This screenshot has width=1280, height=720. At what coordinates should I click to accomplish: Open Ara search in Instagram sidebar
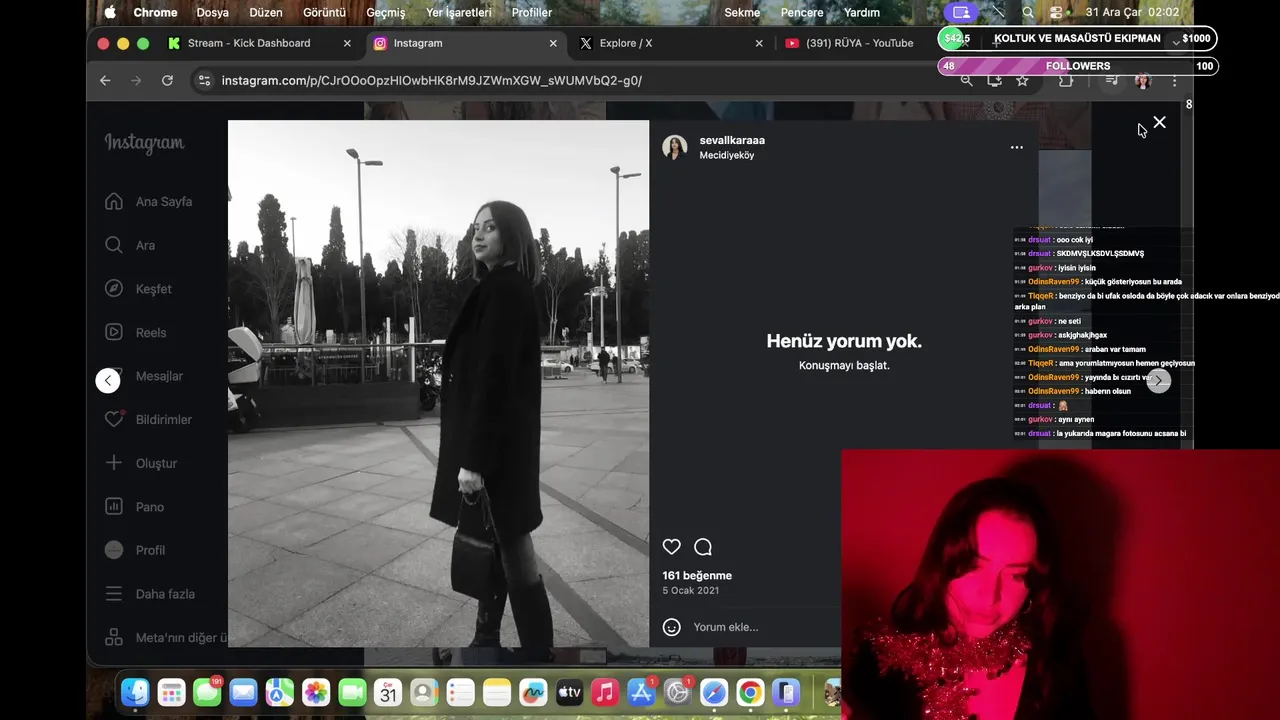[x=131, y=245]
